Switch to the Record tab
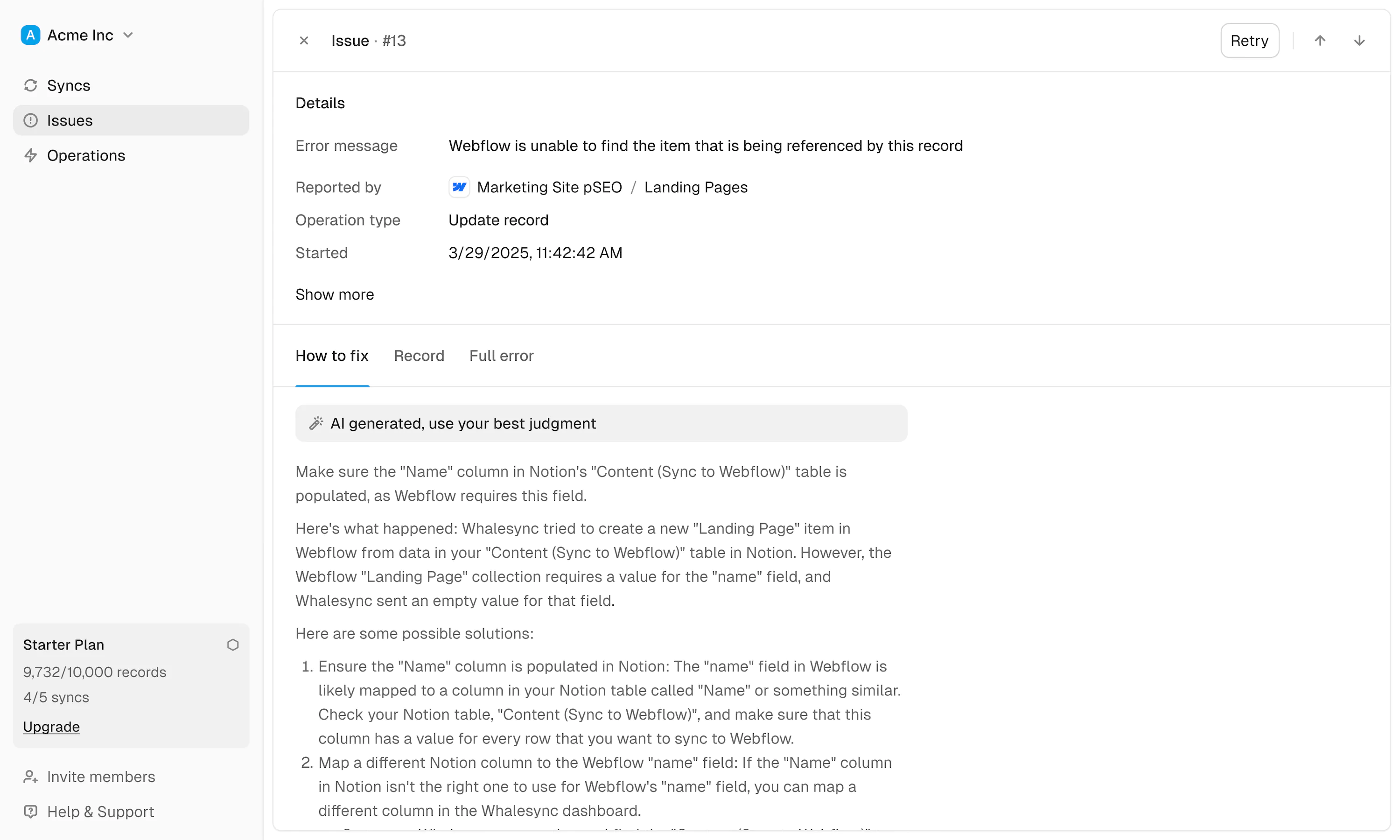The width and height of the screenshot is (1400, 840). 420,356
